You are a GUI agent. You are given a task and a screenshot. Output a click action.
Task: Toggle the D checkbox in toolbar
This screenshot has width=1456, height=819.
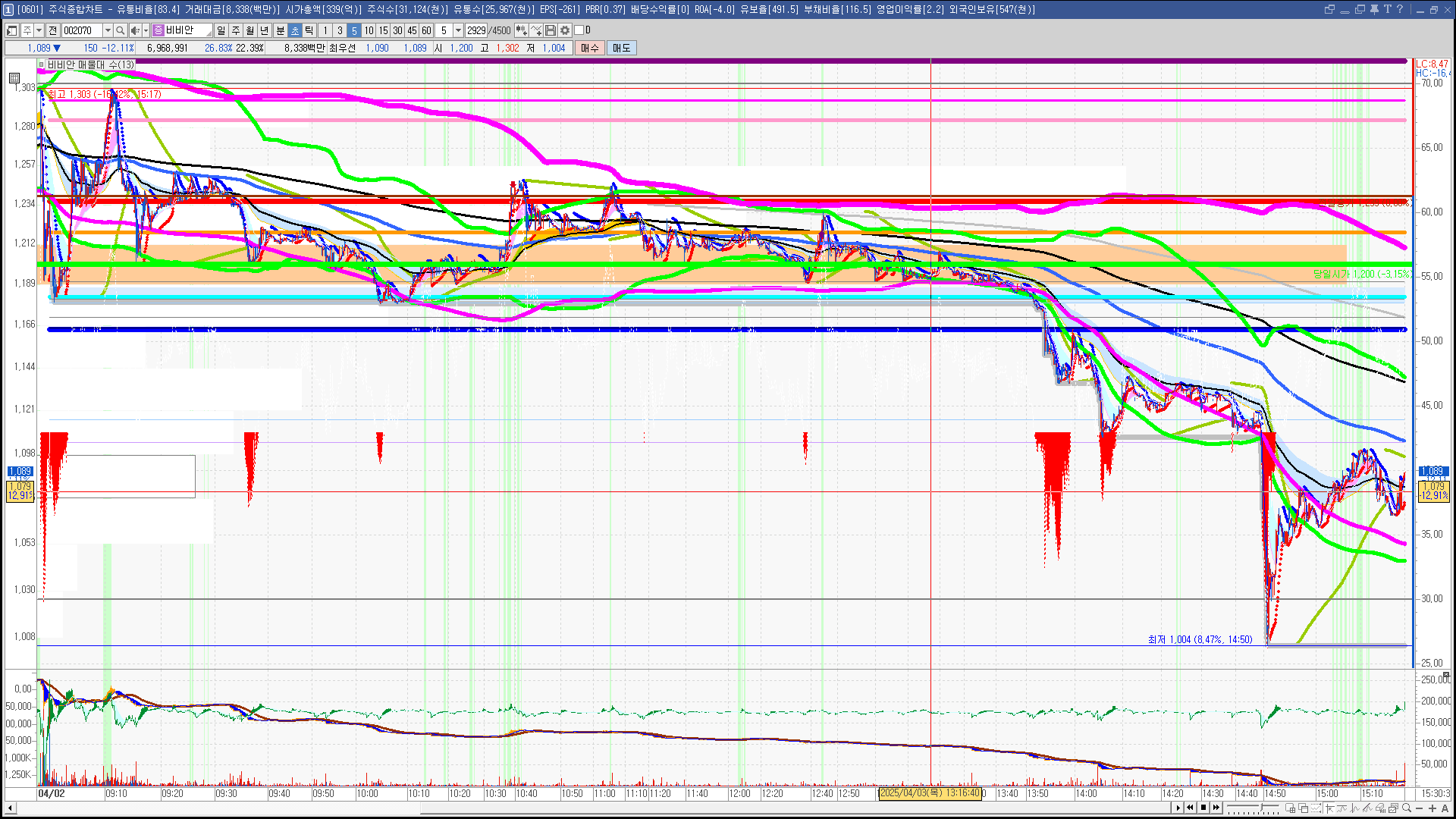point(579,30)
